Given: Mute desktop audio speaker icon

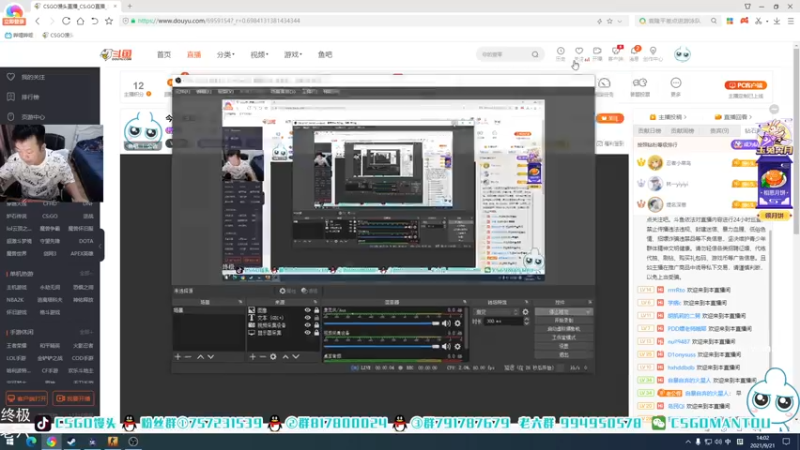Looking at the screenshot, I should pos(446,323).
